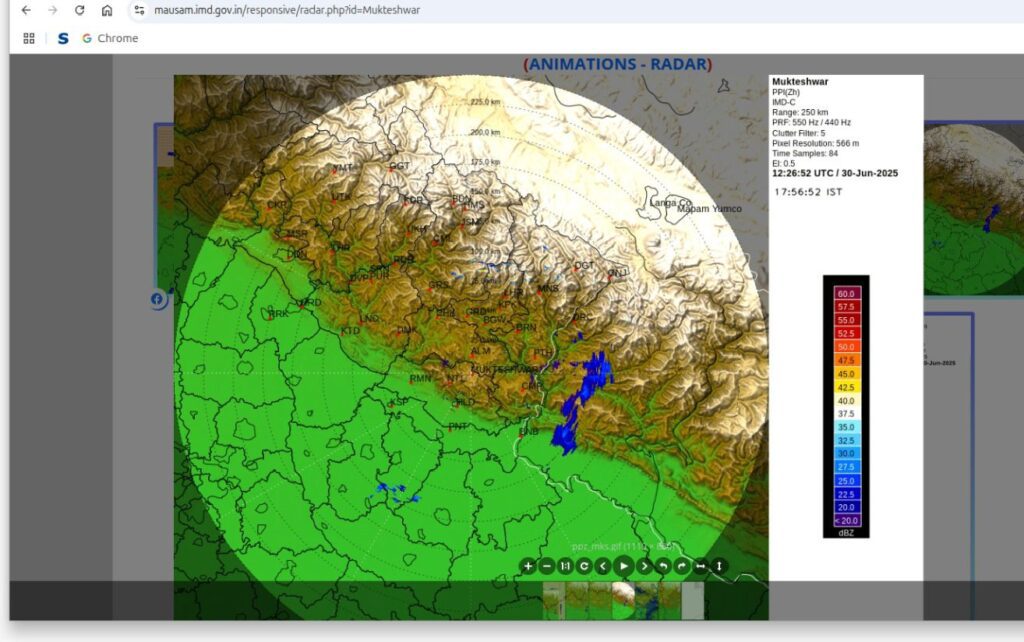1024x642 pixels.
Task: Click the Time Samples: 84 text
Action: (x=805, y=153)
